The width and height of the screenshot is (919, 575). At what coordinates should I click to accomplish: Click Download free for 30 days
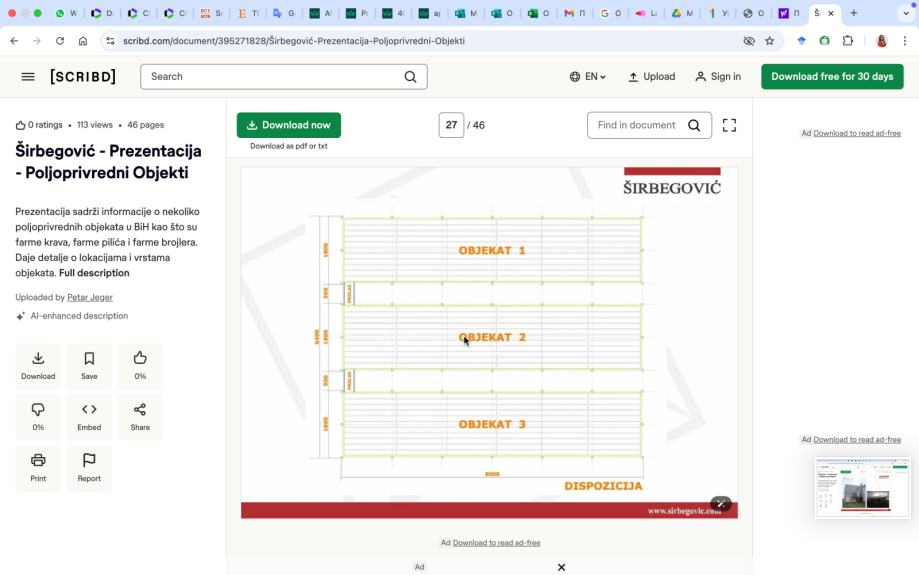[x=832, y=77]
